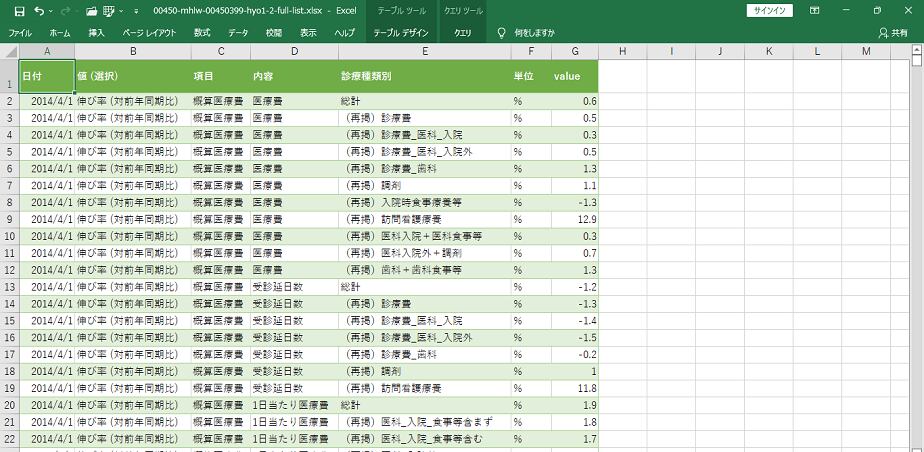Open the ファイル menu
The image size is (924, 452).
pyautogui.click(x=20, y=33)
